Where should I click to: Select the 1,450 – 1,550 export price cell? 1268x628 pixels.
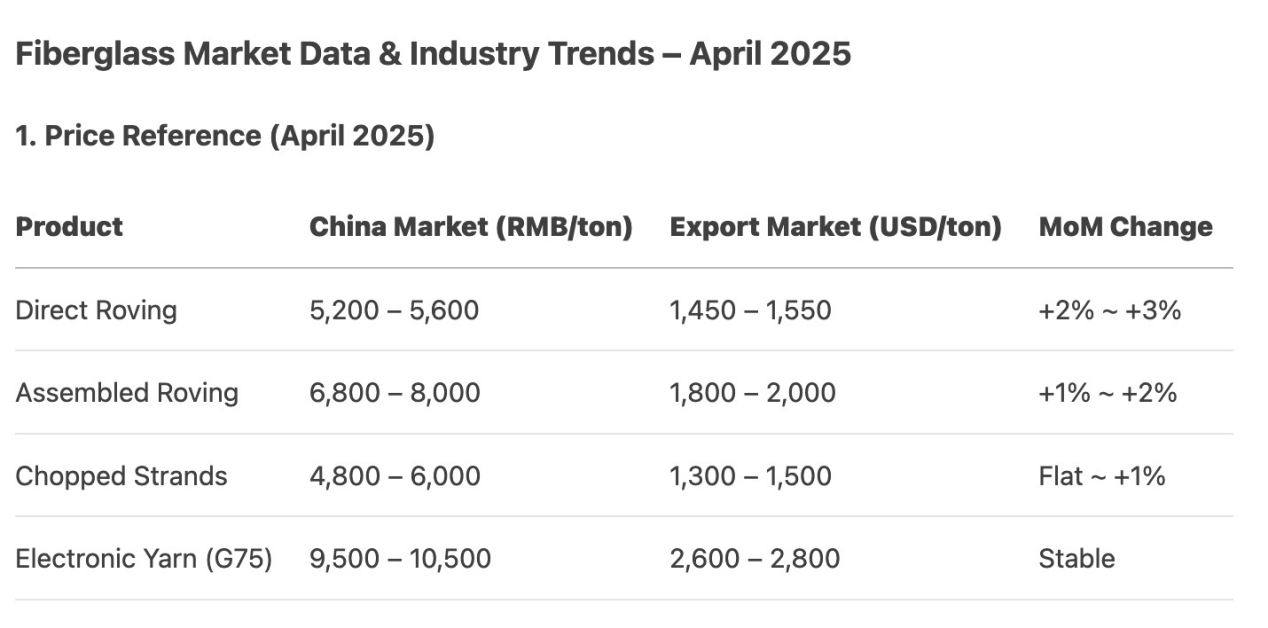[x=750, y=310]
